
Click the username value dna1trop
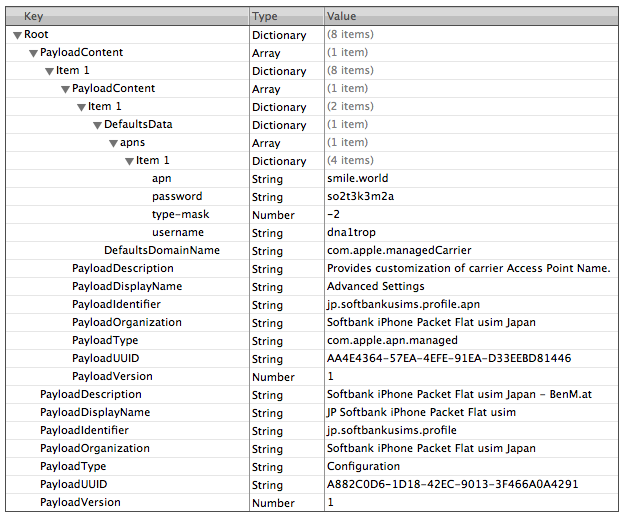click(x=352, y=232)
